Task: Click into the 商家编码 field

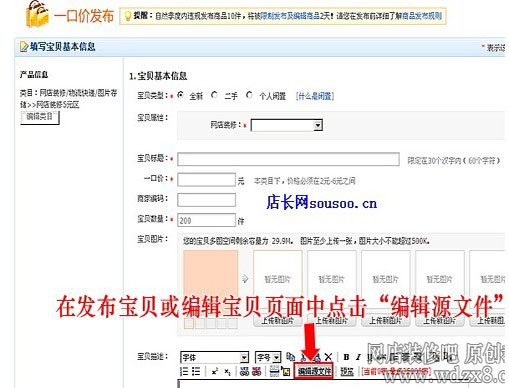Action: pyautogui.click(x=206, y=200)
